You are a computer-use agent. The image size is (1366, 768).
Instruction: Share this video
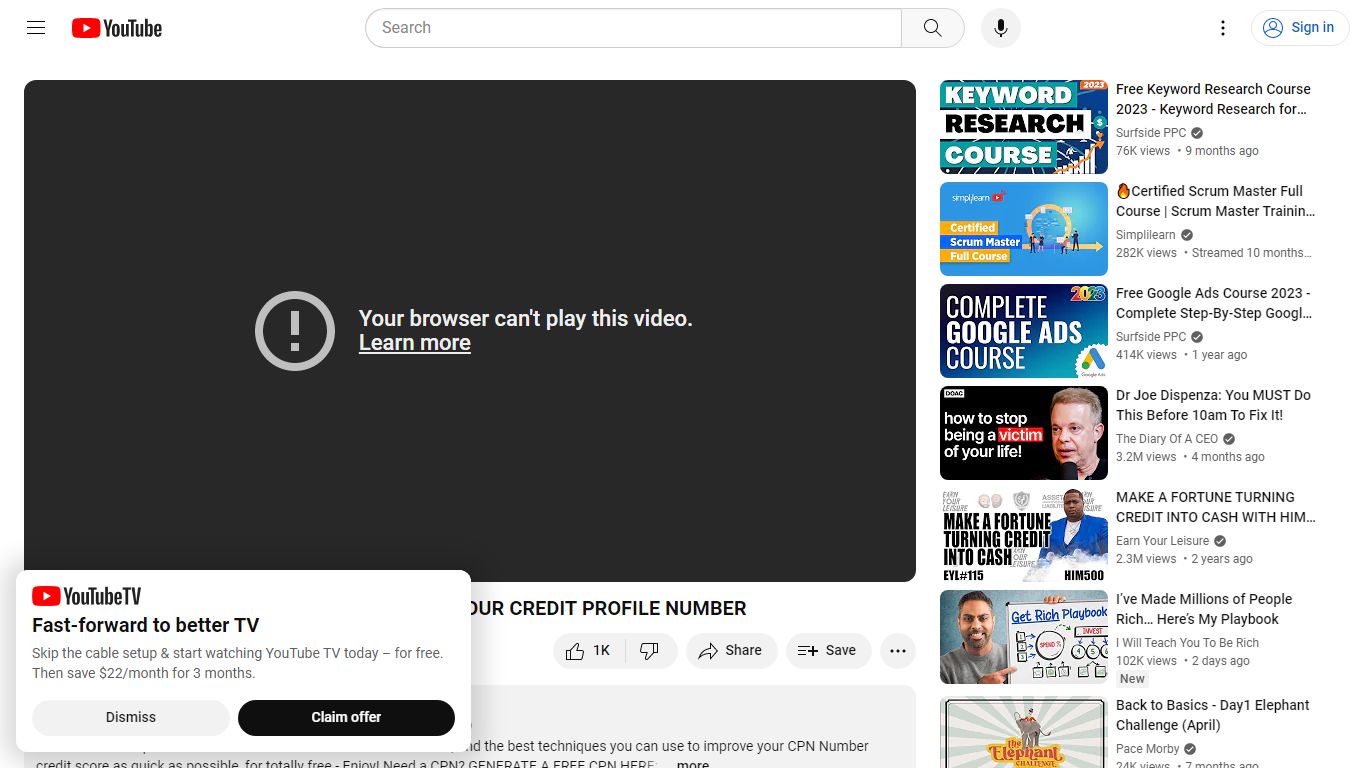[731, 651]
